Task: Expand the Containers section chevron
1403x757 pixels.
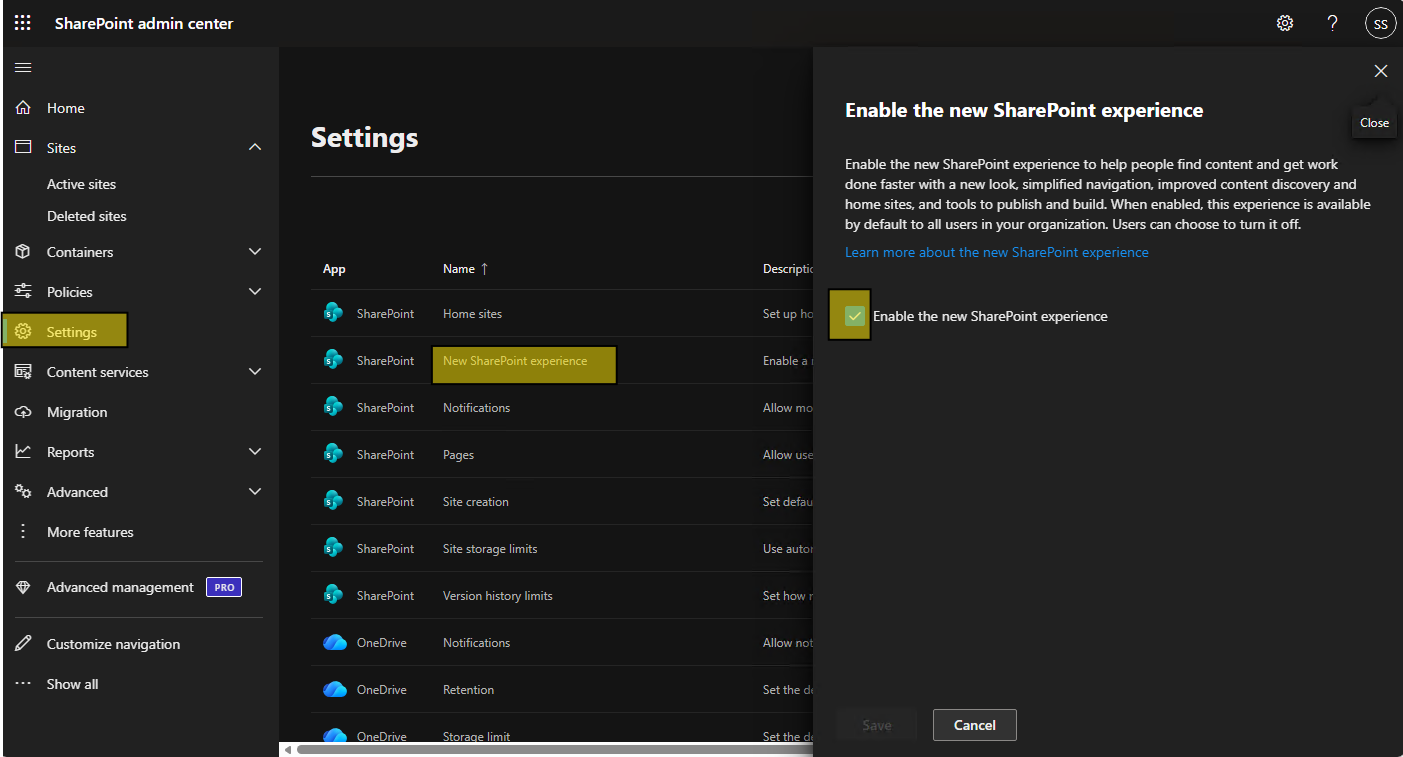Action: [x=255, y=252]
